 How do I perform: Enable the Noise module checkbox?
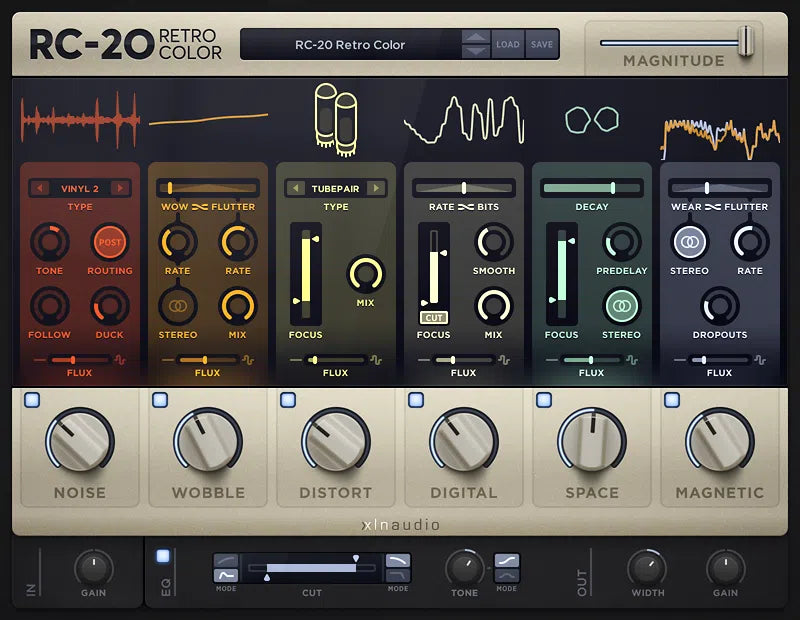32,399
